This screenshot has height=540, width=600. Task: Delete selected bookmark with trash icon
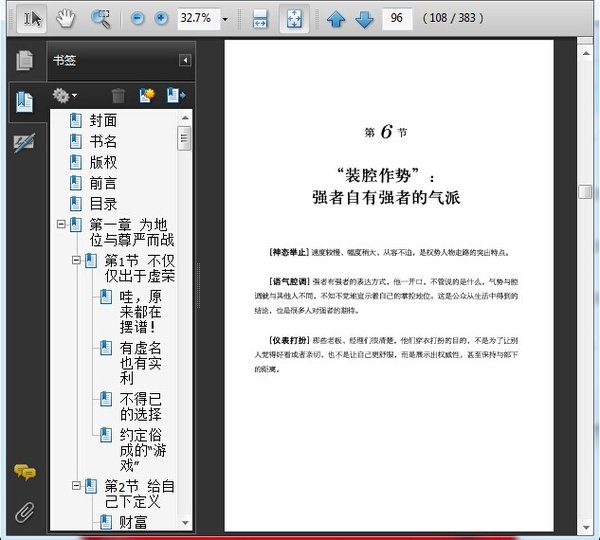[118, 95]
